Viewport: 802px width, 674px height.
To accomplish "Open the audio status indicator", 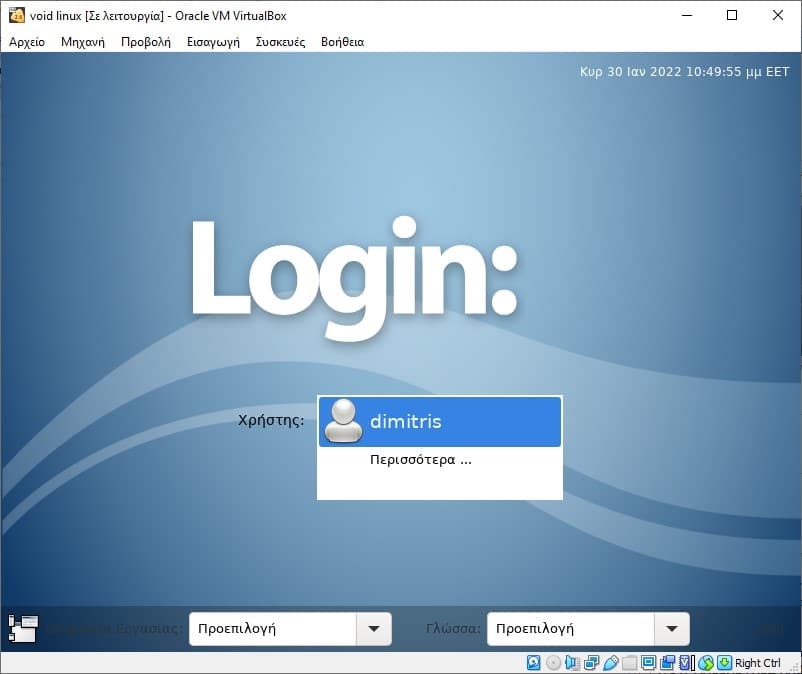I will click(570, 662).
